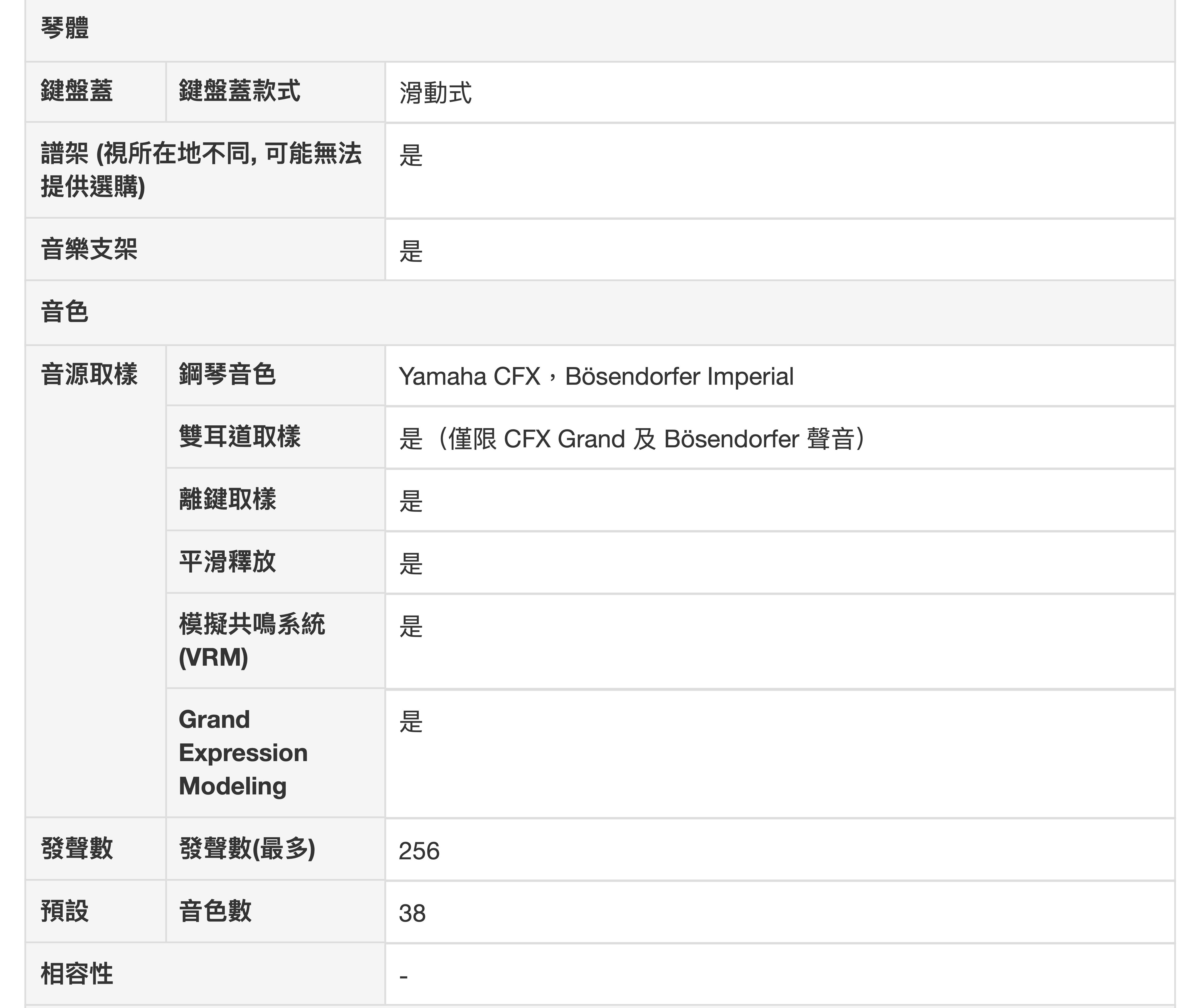Click the 音色 section header

65,312
